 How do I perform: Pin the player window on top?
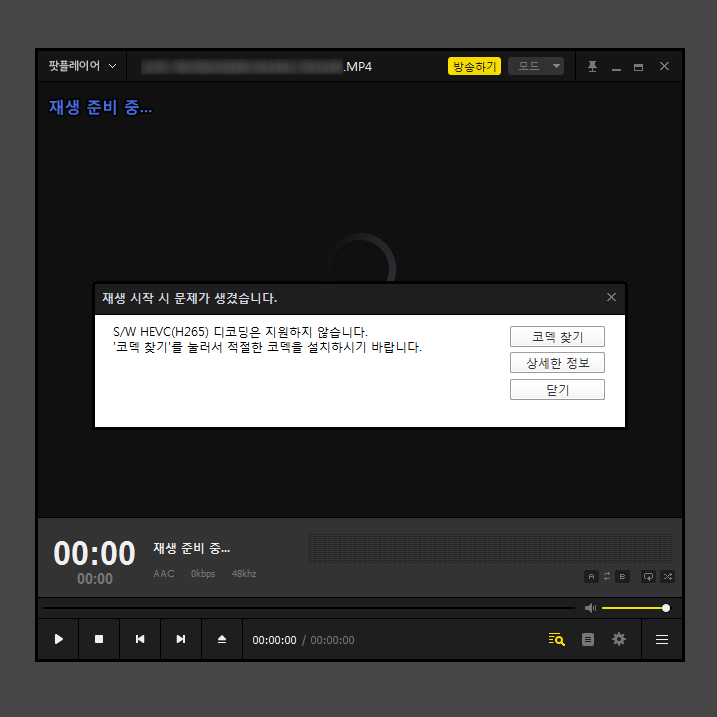coord(592,67)
